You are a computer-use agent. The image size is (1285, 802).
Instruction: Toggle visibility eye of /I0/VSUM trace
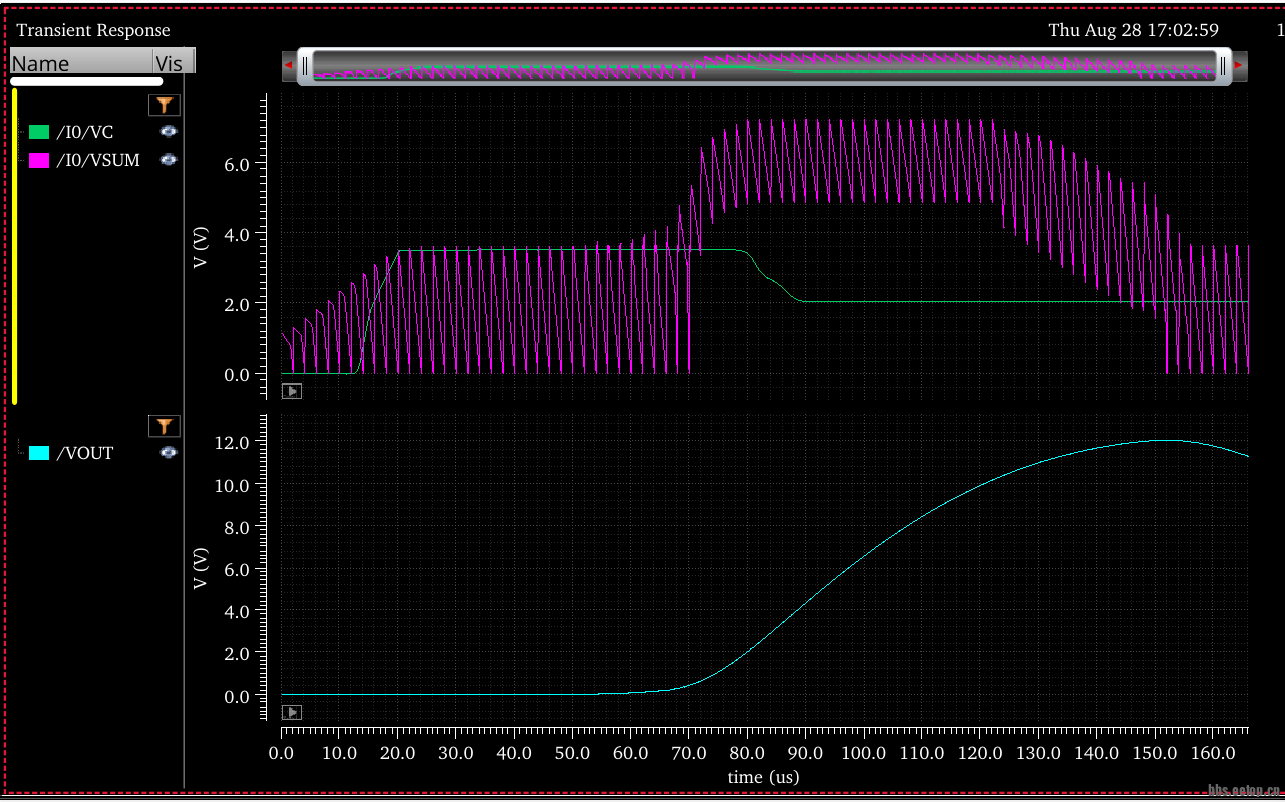click(169, 160)
